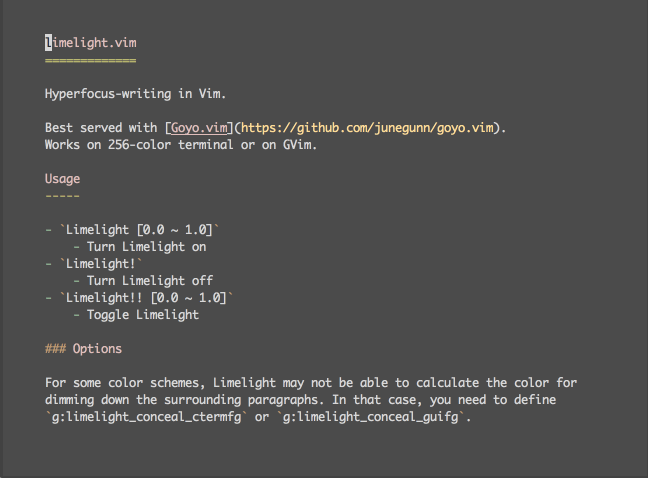Place cursor on the Usage heading
The image size is (648, 478).
pos(62,179)
